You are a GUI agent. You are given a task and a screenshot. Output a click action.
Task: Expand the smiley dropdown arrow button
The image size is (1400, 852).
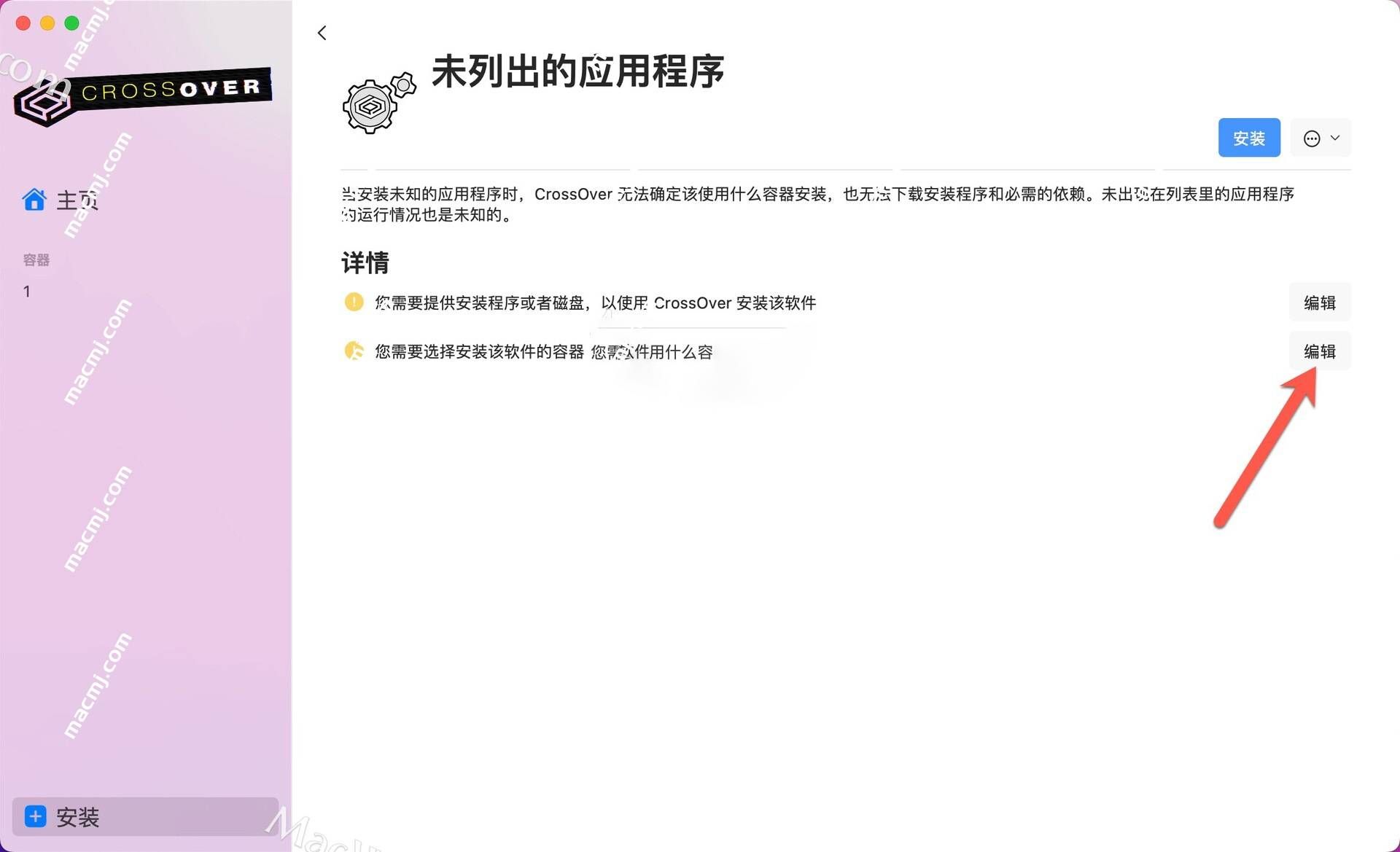pos(1335,138)
